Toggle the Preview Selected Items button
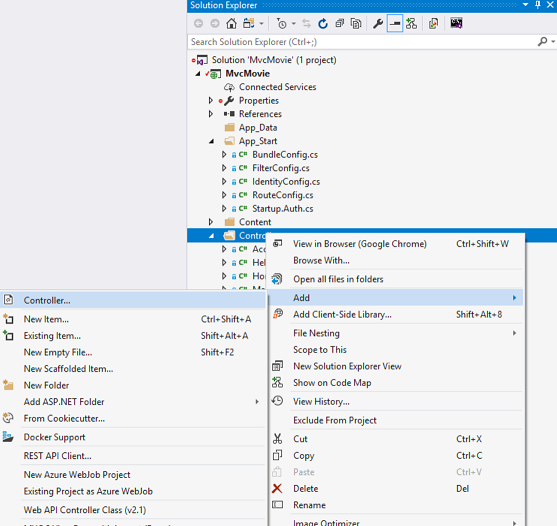 [395, 24]
